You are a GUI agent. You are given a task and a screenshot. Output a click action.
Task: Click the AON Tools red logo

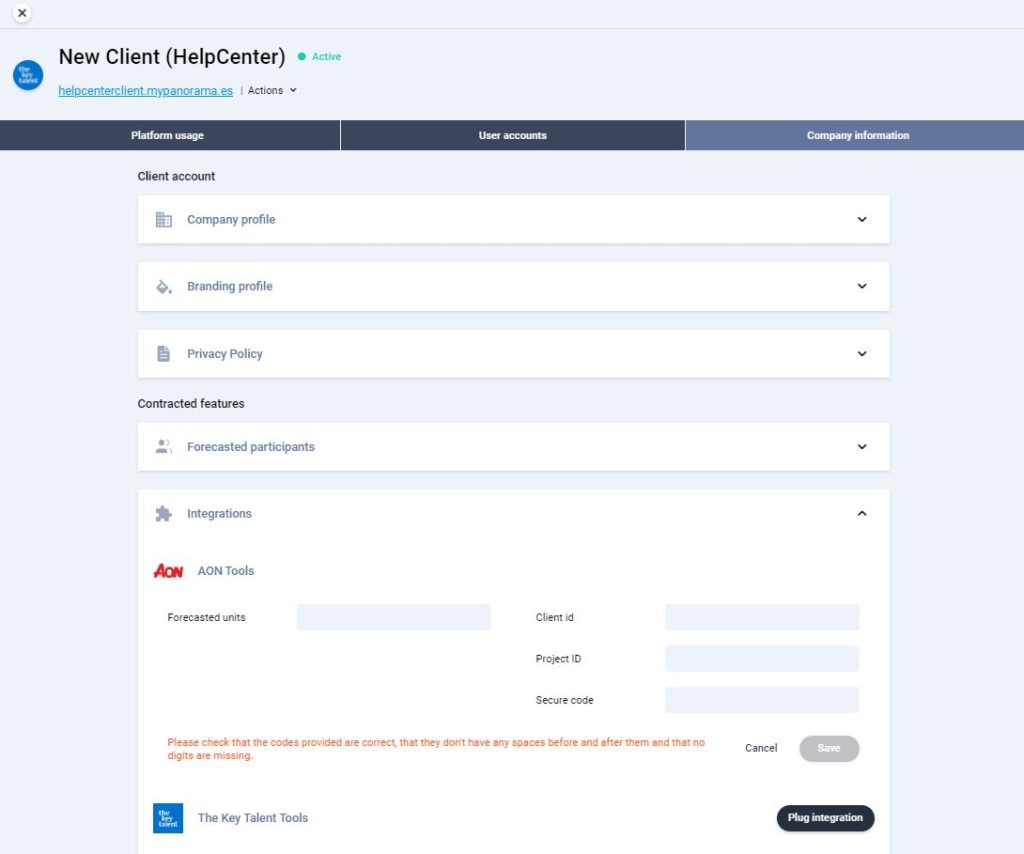coord(168,571)
